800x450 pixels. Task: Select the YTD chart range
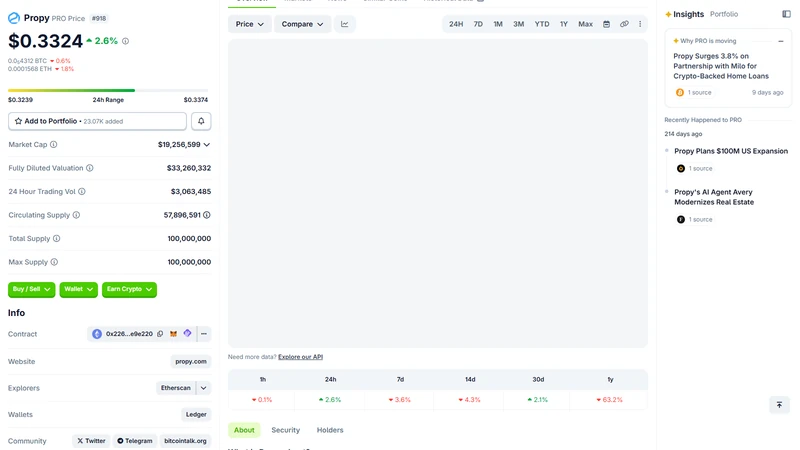pos(542,24)
